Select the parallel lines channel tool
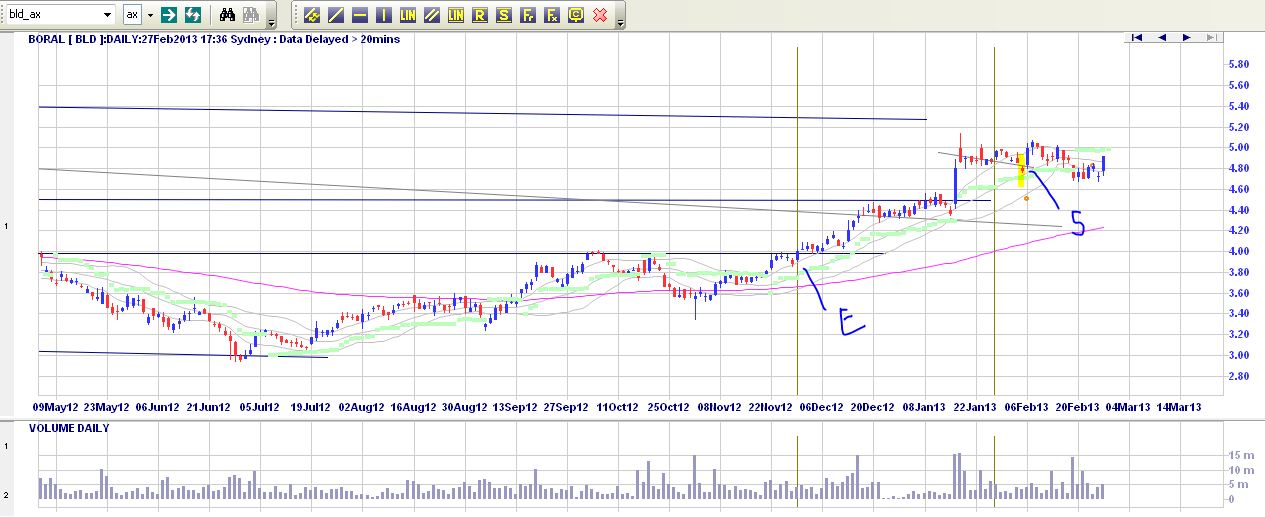 pyautogui.click(x=432, y=15)
